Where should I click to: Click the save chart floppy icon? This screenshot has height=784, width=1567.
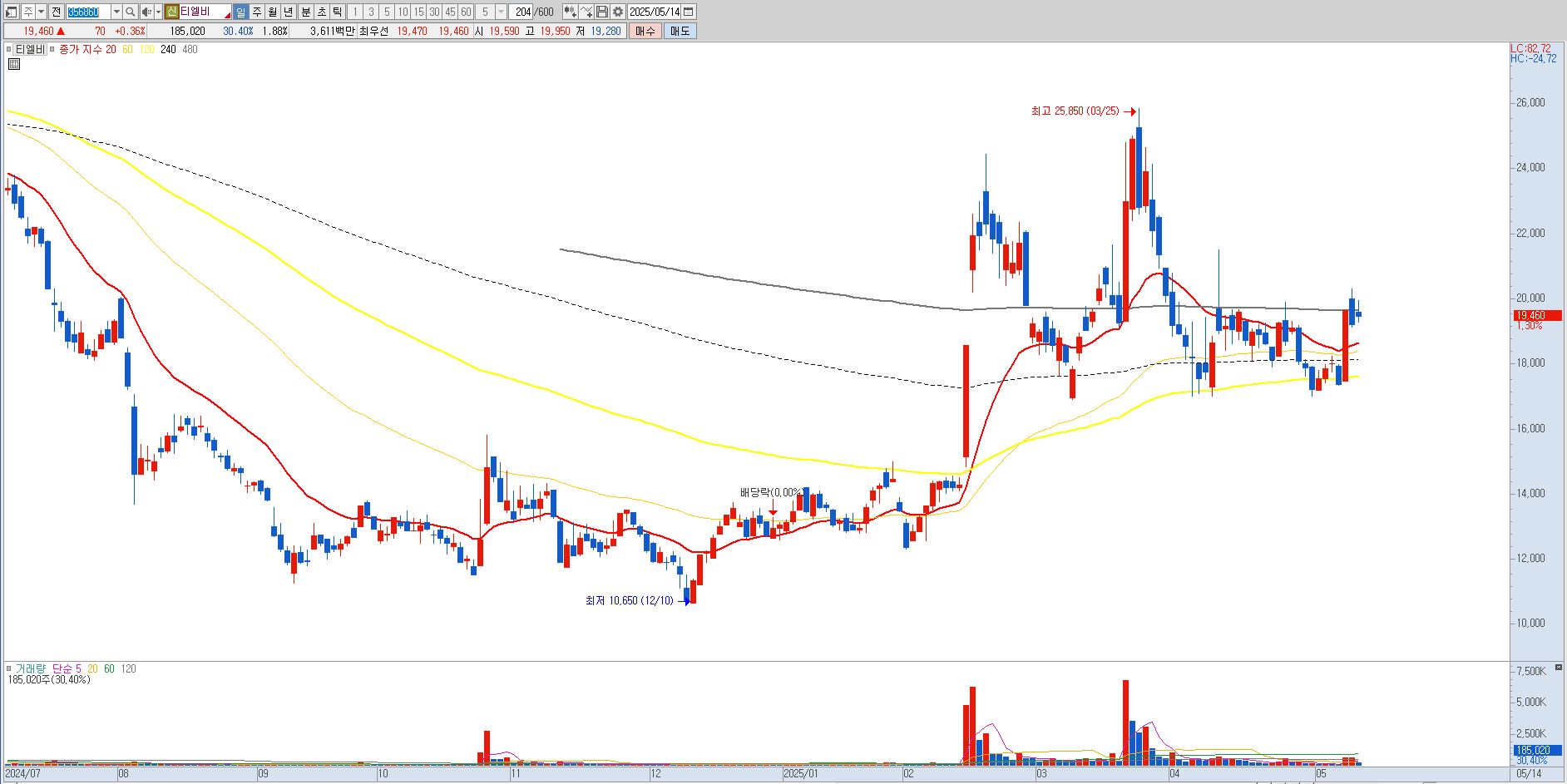point(602,12)
